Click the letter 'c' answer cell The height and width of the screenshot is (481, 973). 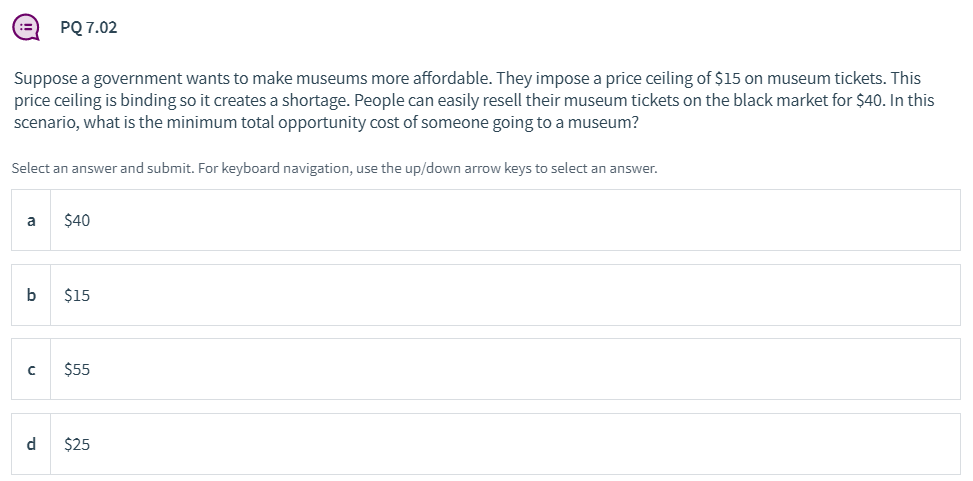(x=31, y=369)
